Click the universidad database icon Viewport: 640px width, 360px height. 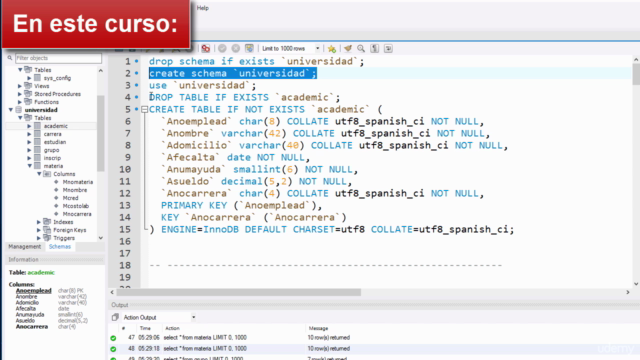(x=18, y=110)
